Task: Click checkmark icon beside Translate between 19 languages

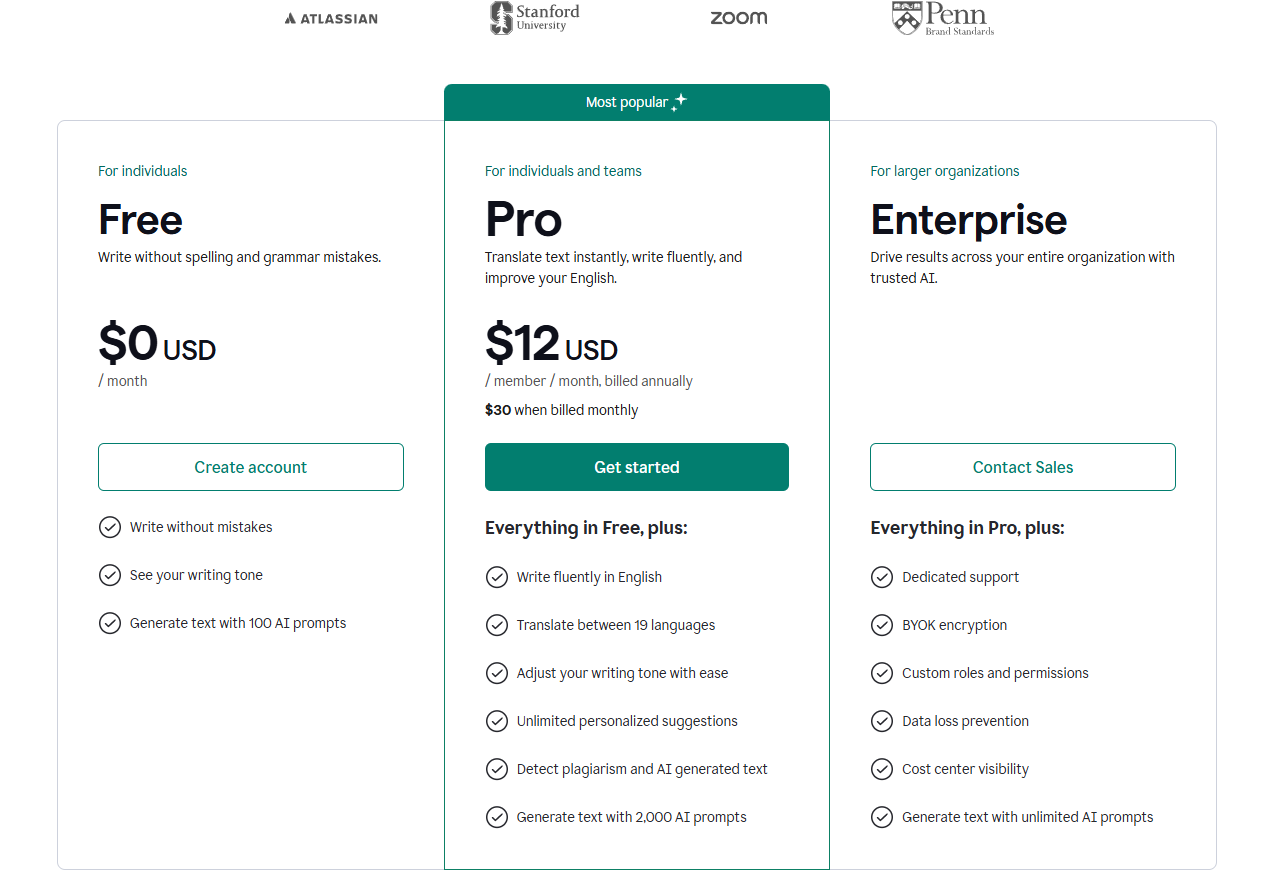Action: click(497, 625)
